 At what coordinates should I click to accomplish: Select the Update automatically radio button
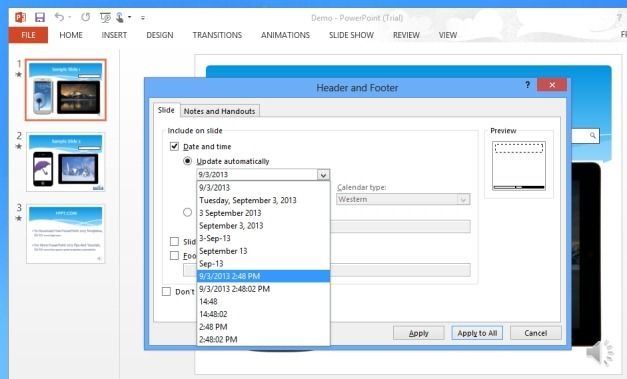tap(187, 161)
